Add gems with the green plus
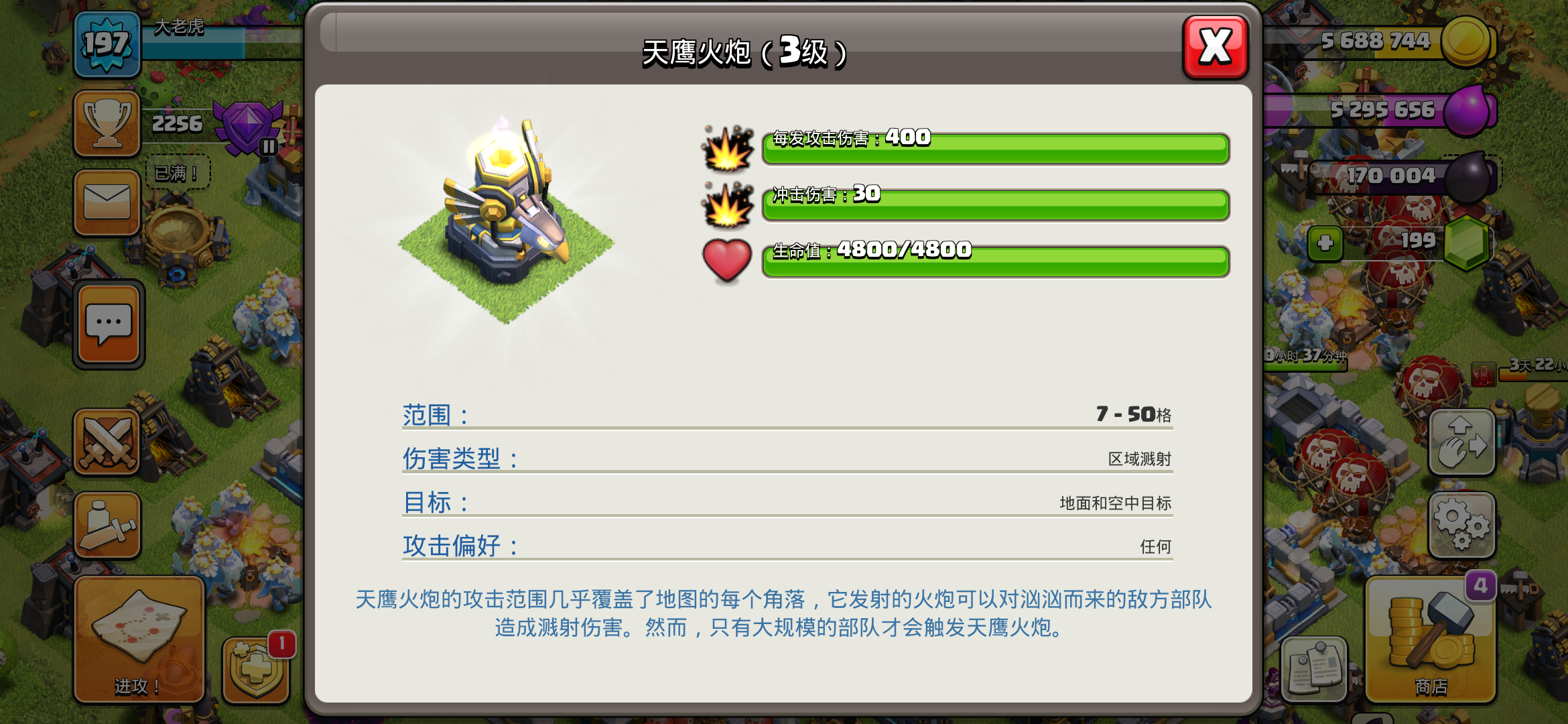The image size is (1568, 724). pyautogui.click(x=1325, y=243)
